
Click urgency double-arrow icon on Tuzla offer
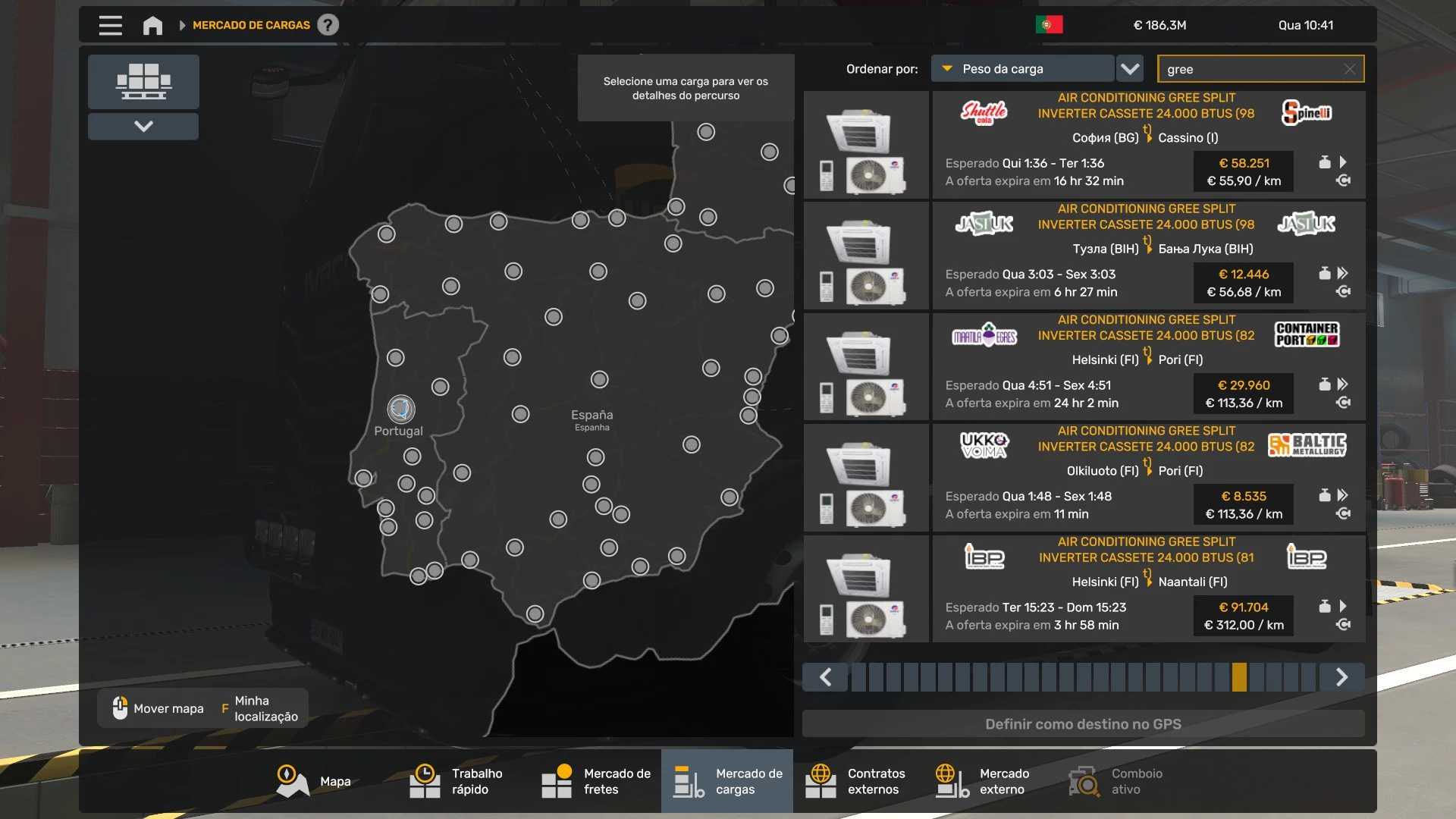(x=1342, y=273)
